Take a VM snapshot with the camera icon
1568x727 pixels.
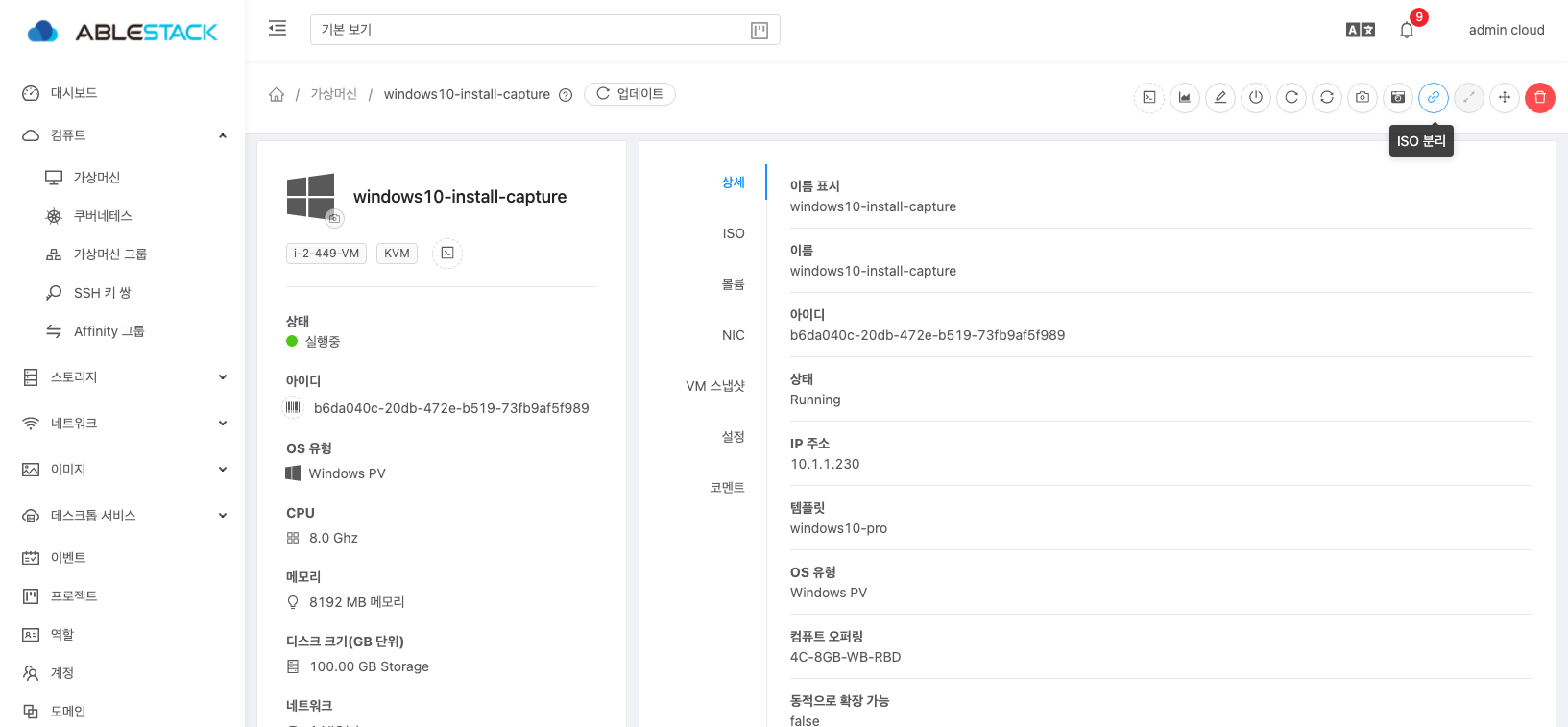click(x=1363, y=97)
